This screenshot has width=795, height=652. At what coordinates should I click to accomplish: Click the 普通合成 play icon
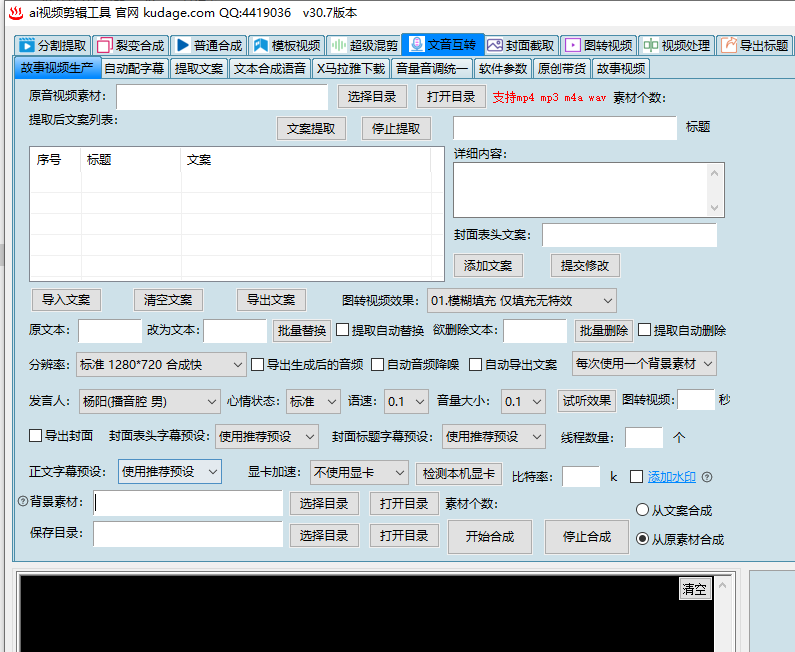(183, 46)
